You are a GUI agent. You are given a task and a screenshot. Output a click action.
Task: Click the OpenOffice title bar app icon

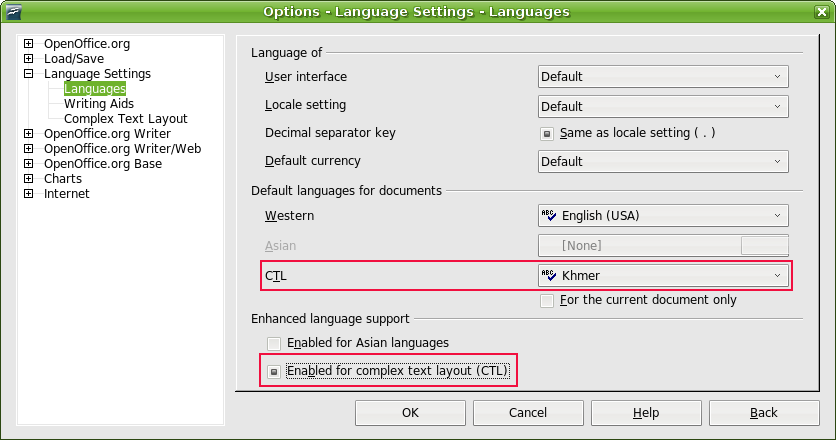[x=13, y=11]
